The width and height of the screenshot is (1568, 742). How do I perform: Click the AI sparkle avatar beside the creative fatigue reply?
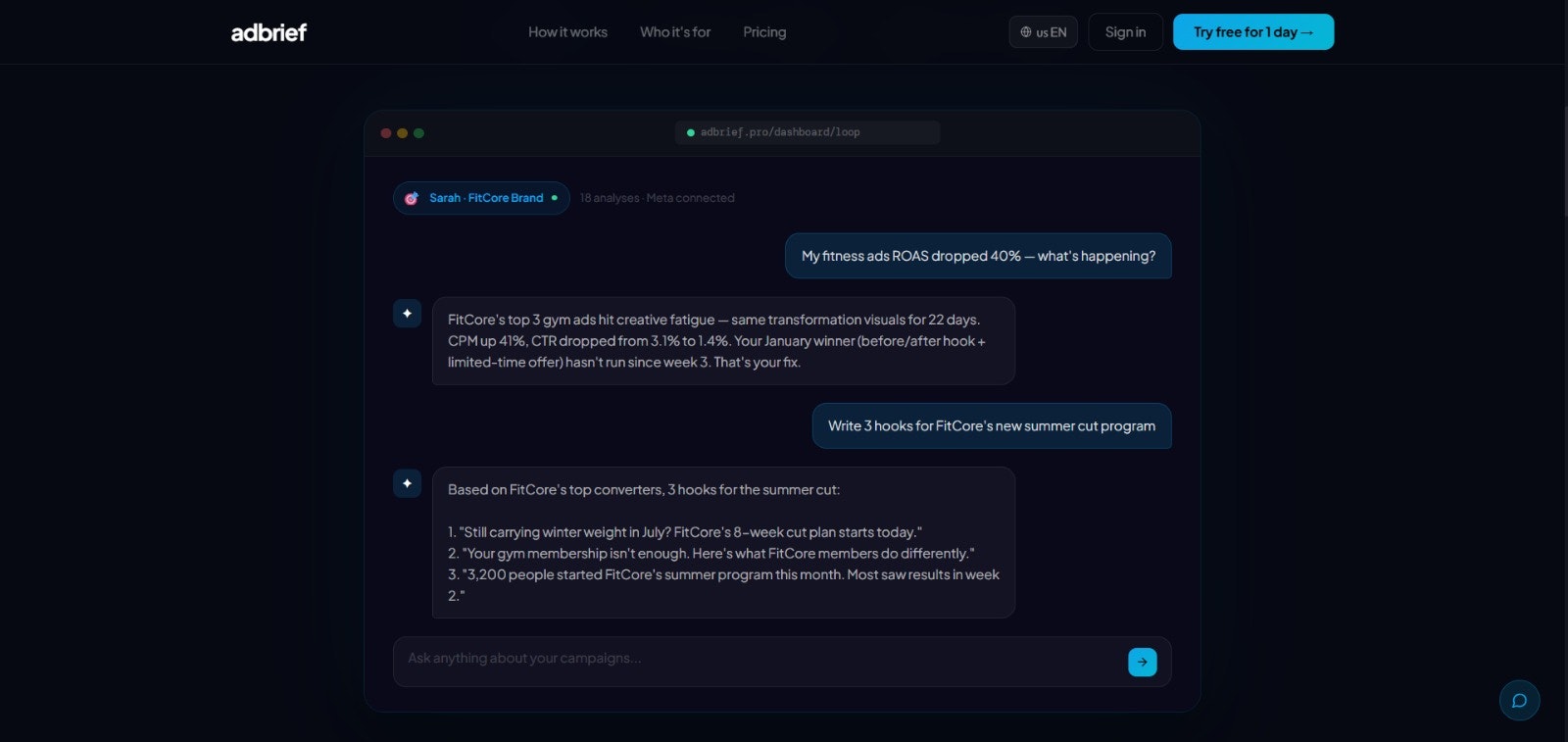[x=407, y=314]
